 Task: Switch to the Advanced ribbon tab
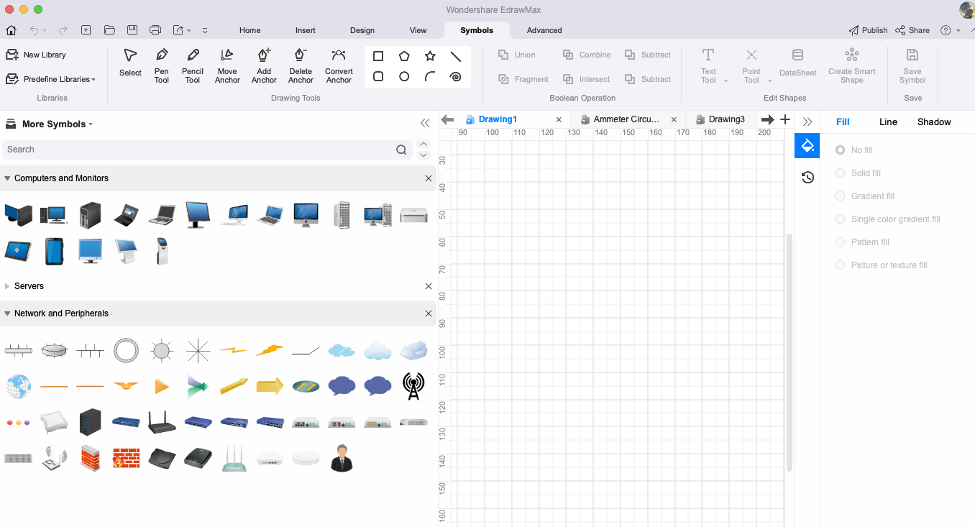544,30
